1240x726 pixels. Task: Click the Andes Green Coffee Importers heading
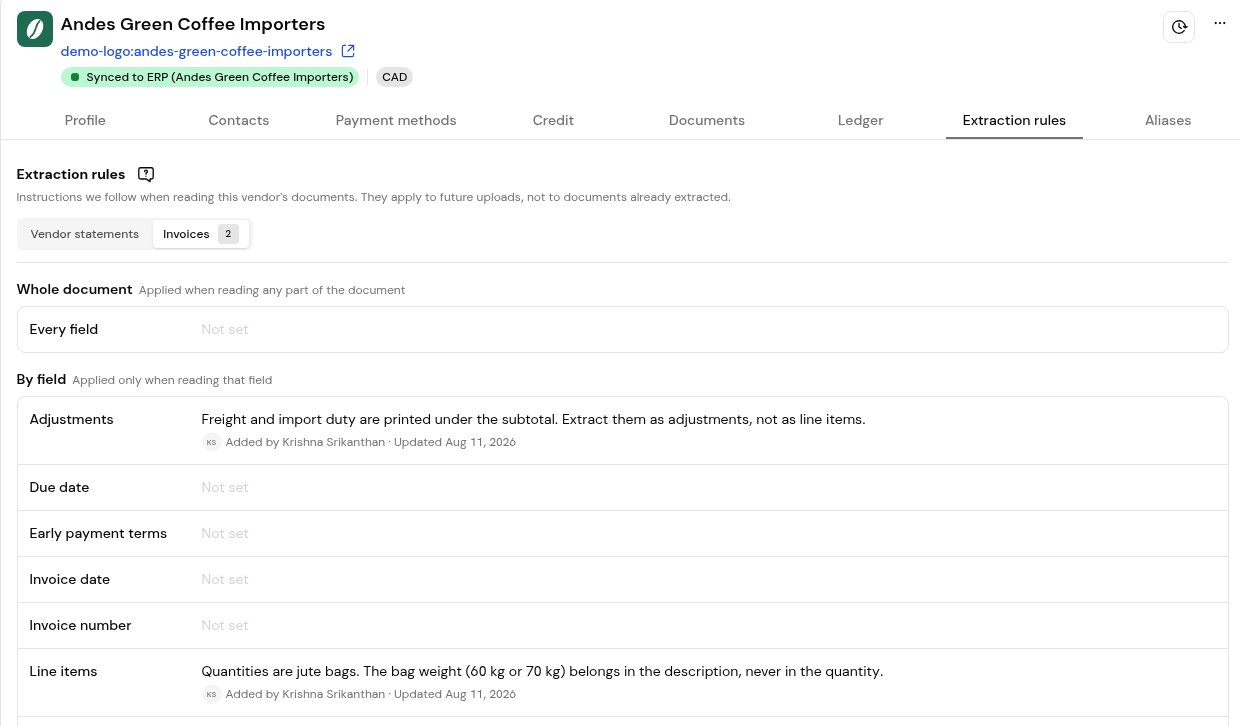point(193,24)
